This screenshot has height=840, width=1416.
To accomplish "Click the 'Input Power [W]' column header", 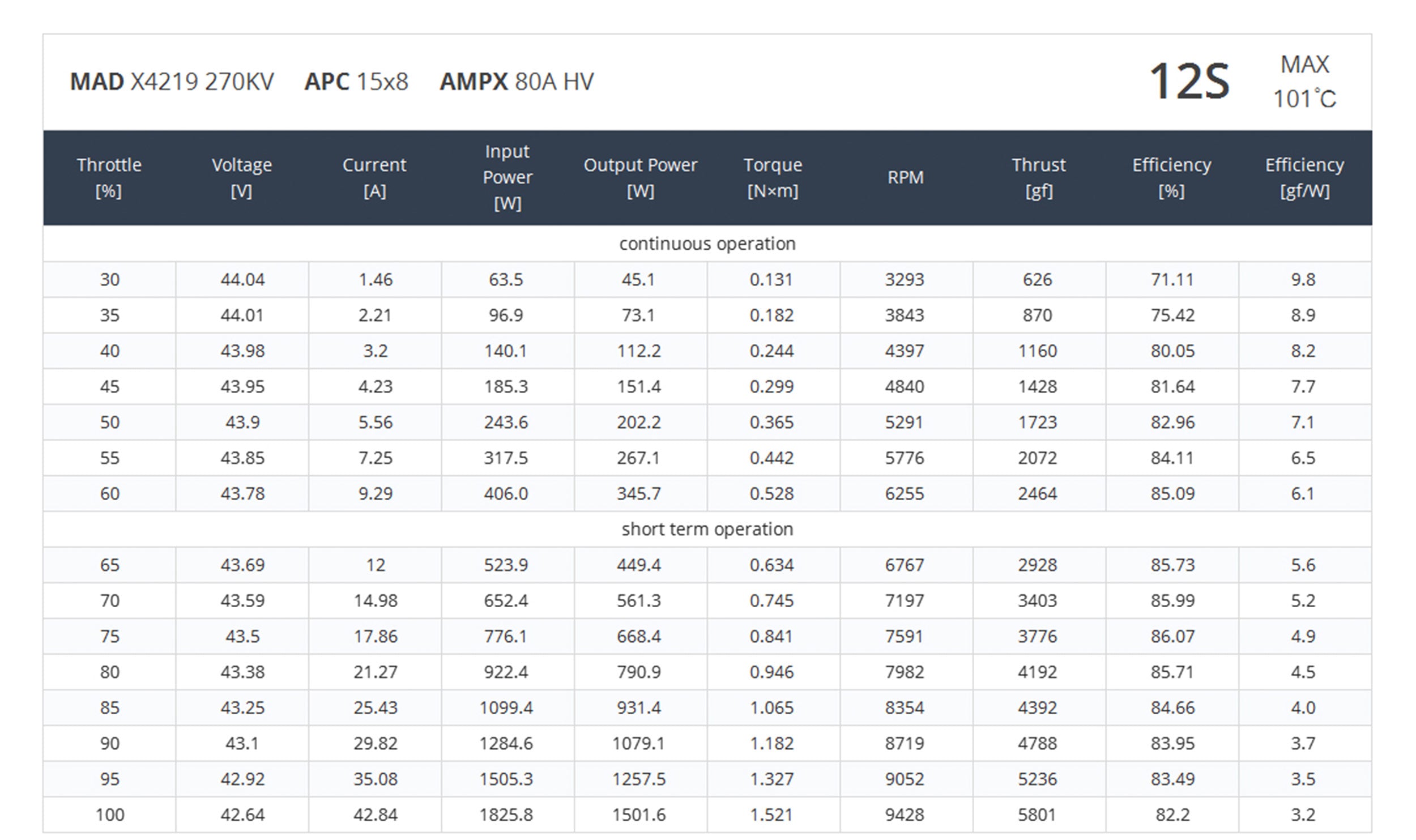I will 507,177.
